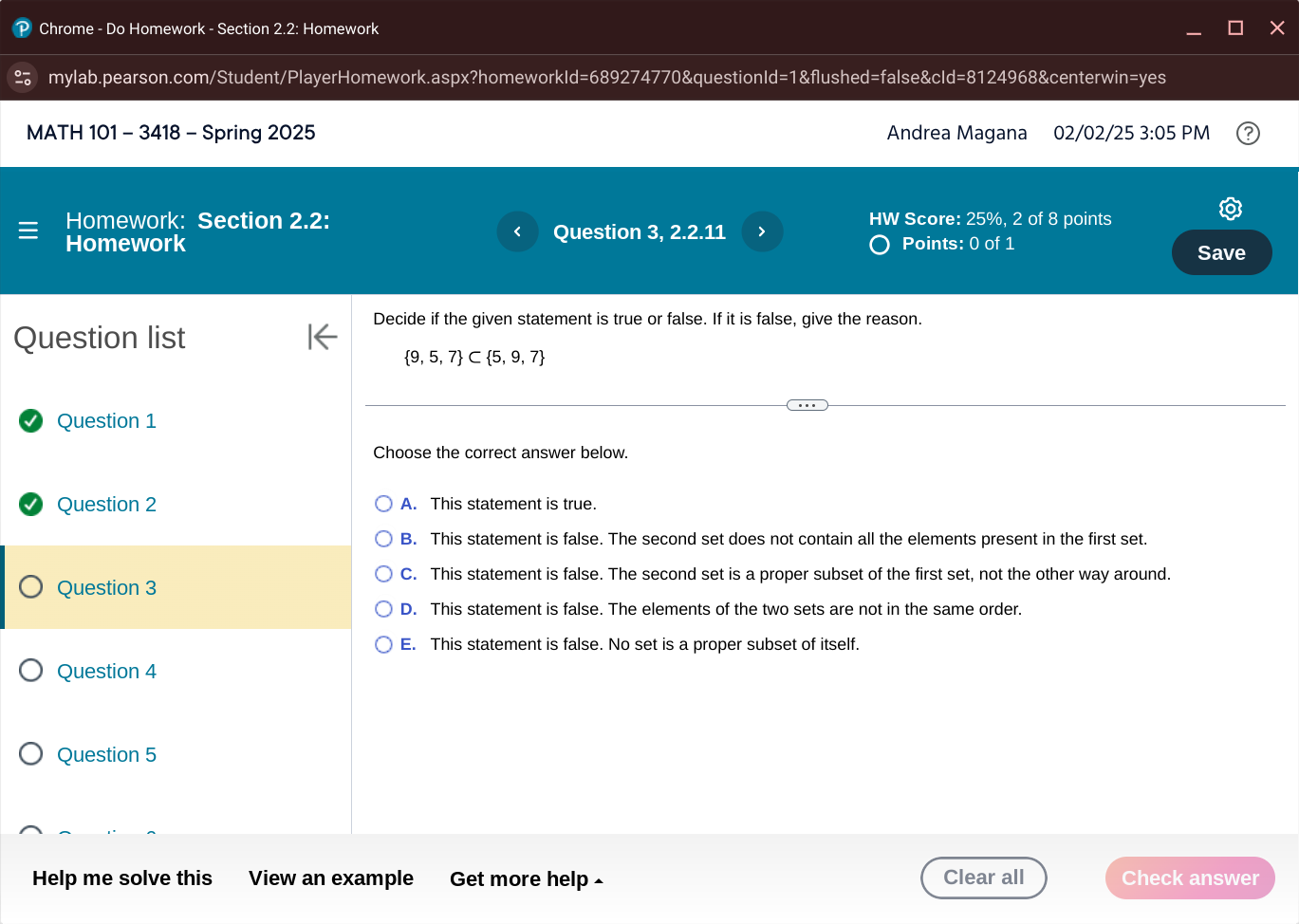Screen dimensions: 1299x924
Task: Click the settings gear icon
Action: 1230,208
